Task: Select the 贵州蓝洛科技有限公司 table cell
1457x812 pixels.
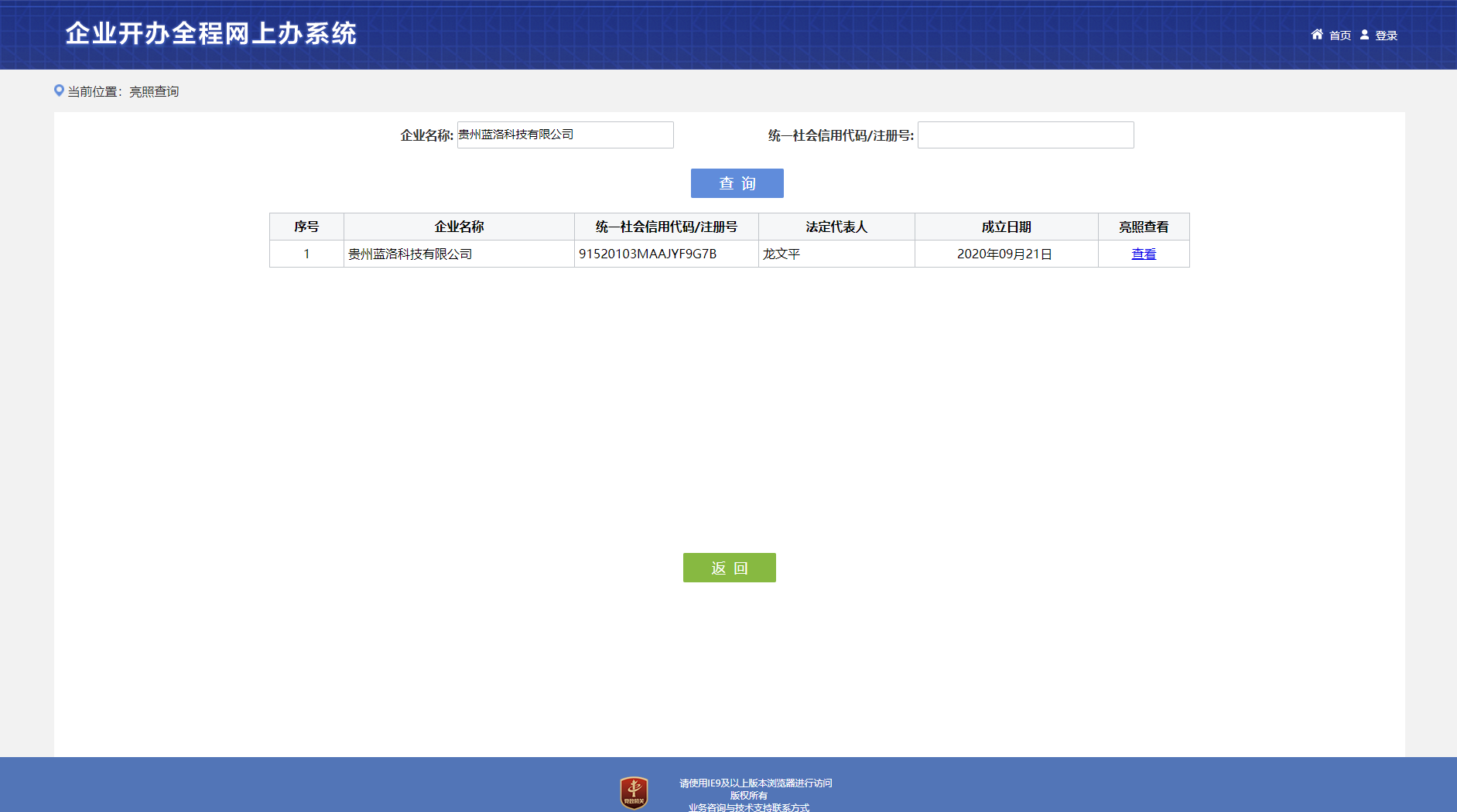Action: (459, 254)
